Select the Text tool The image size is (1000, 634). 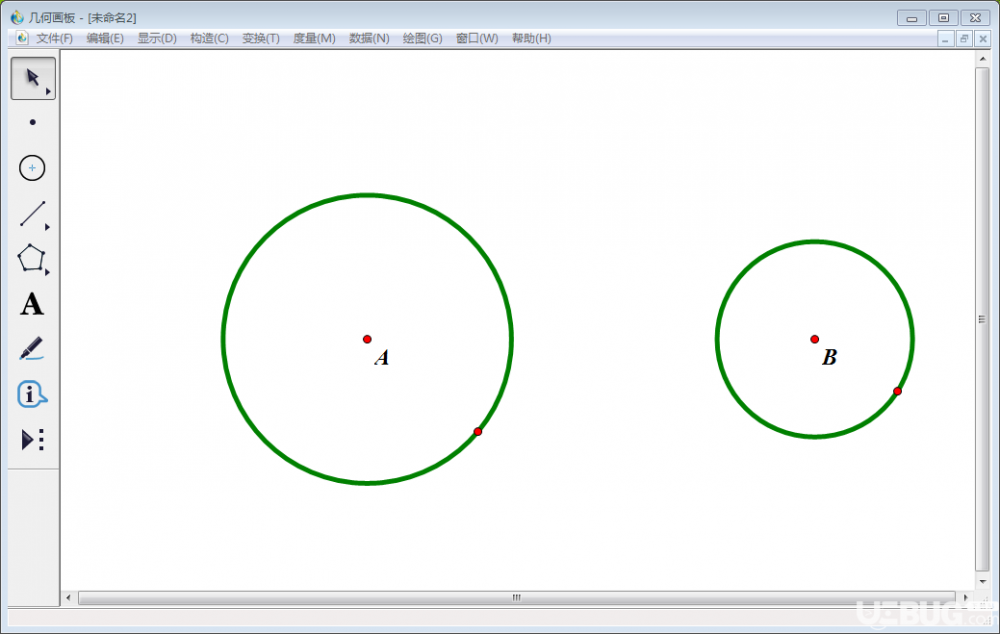point(33,304)
